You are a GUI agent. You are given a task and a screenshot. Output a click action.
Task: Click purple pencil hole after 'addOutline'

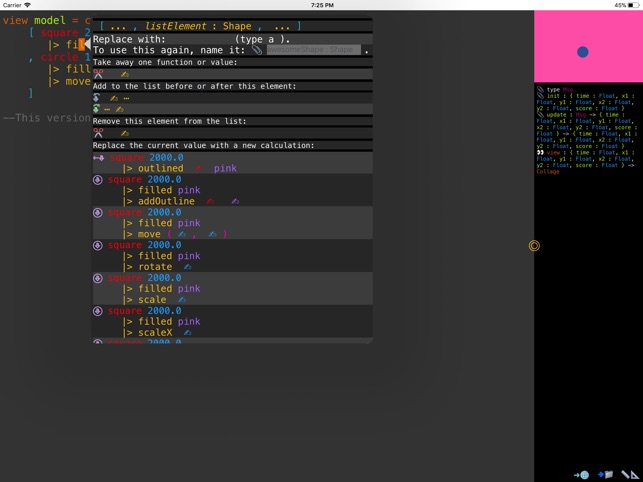pos(235,201)
